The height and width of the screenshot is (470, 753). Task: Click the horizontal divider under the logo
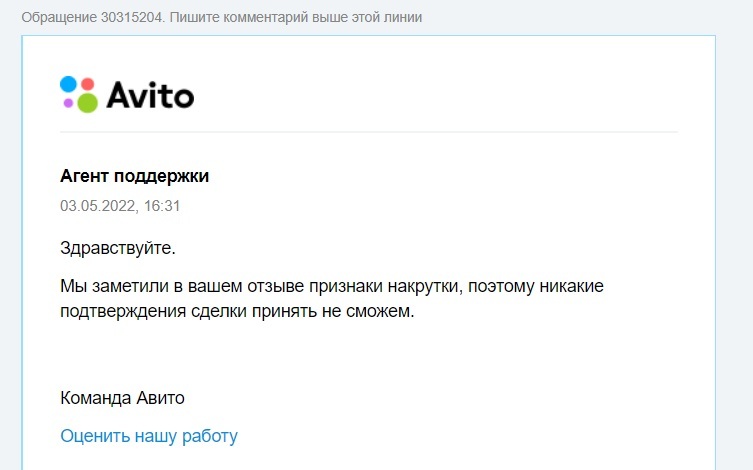click(x=368, y=132)
